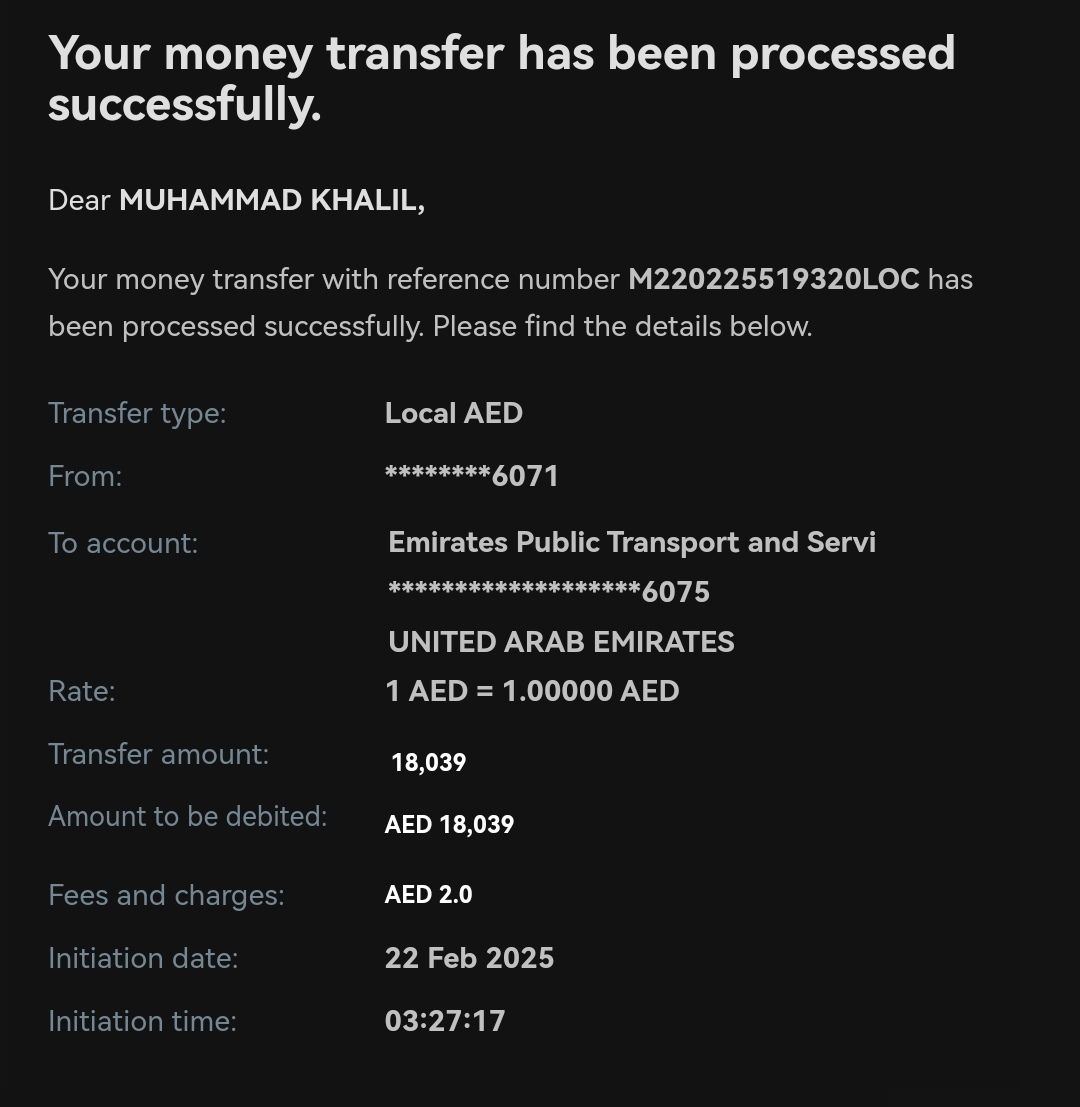Click the initiation time 03:27:17
The height and width of the screenshot is (1107, 1080).
(x=445, y=1021)
